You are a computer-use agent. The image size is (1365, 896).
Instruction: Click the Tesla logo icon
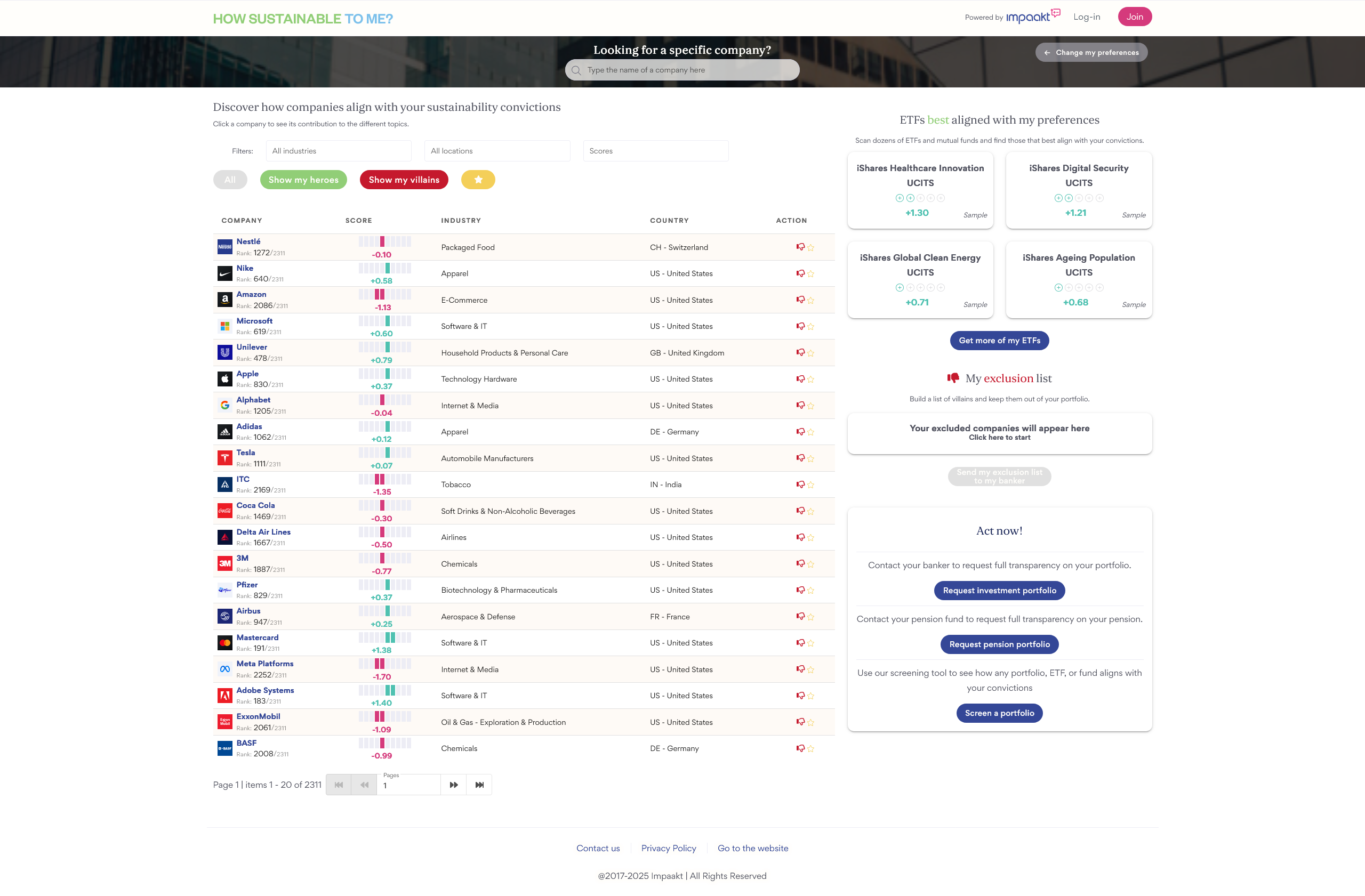click(x=225, y=458)
